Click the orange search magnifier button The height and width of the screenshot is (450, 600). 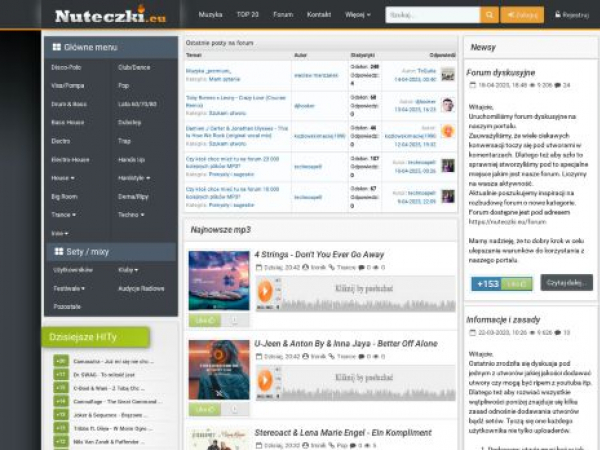(x=489, y=15)
